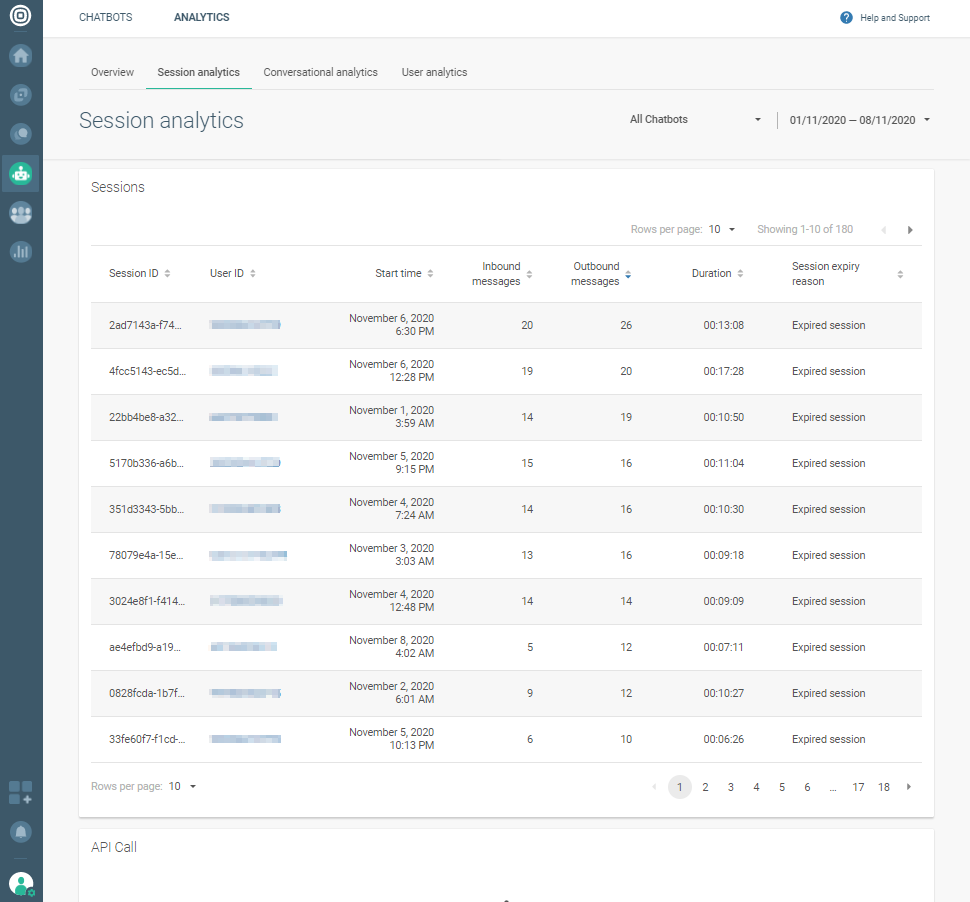Jump to page 18 in pagination

pos(884,787)
